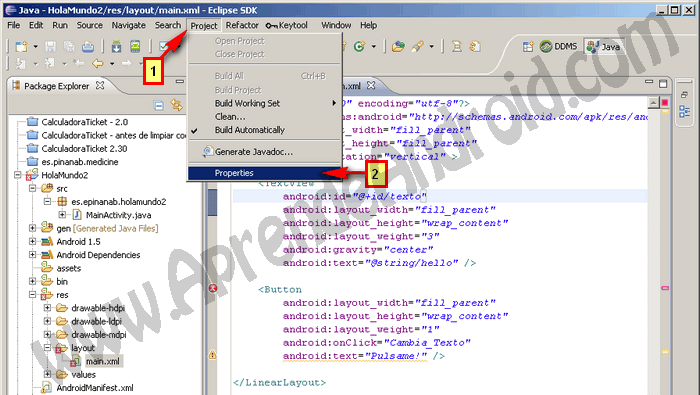Switch to the Java perspective
700x395 pixels.
coord(604,47)
